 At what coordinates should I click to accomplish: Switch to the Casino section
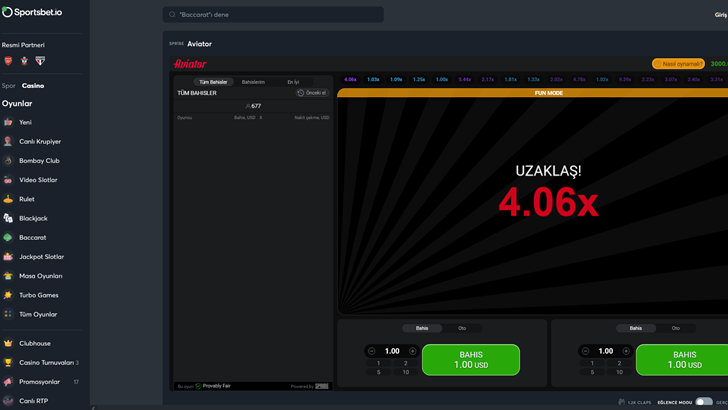click(x=33, y=86)
